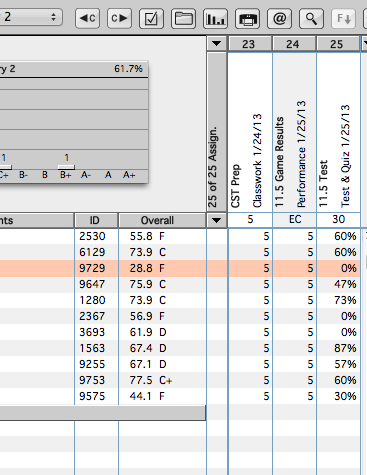The height and width of the screenshot is (475, 367).
Task: Select student ID 2530
Action: point(92,236)
